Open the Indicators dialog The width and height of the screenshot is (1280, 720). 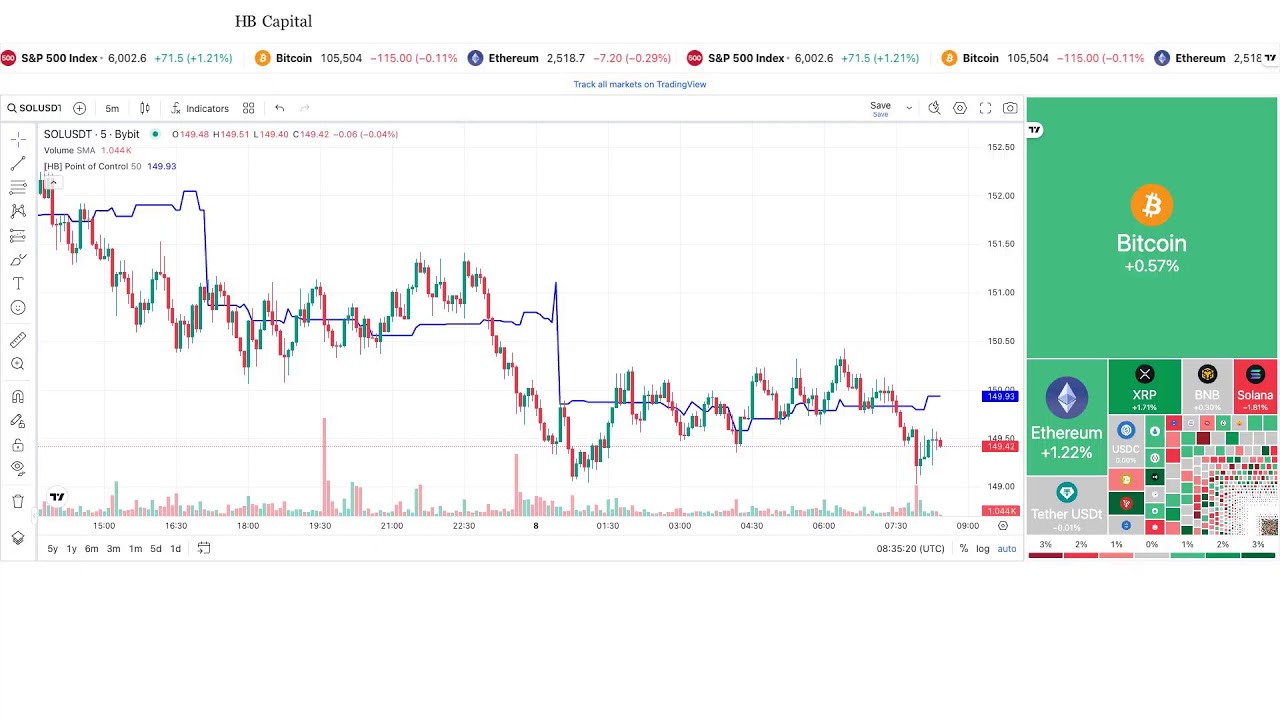point(199,108)
